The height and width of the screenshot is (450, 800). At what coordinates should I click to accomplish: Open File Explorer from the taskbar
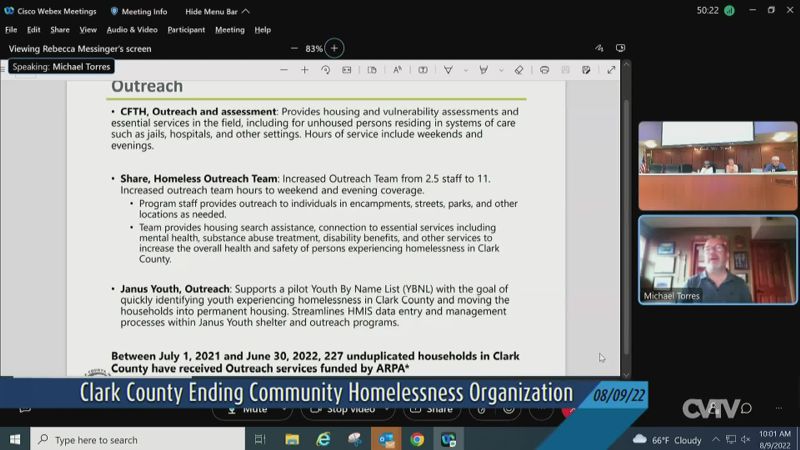tap(292, 439)
